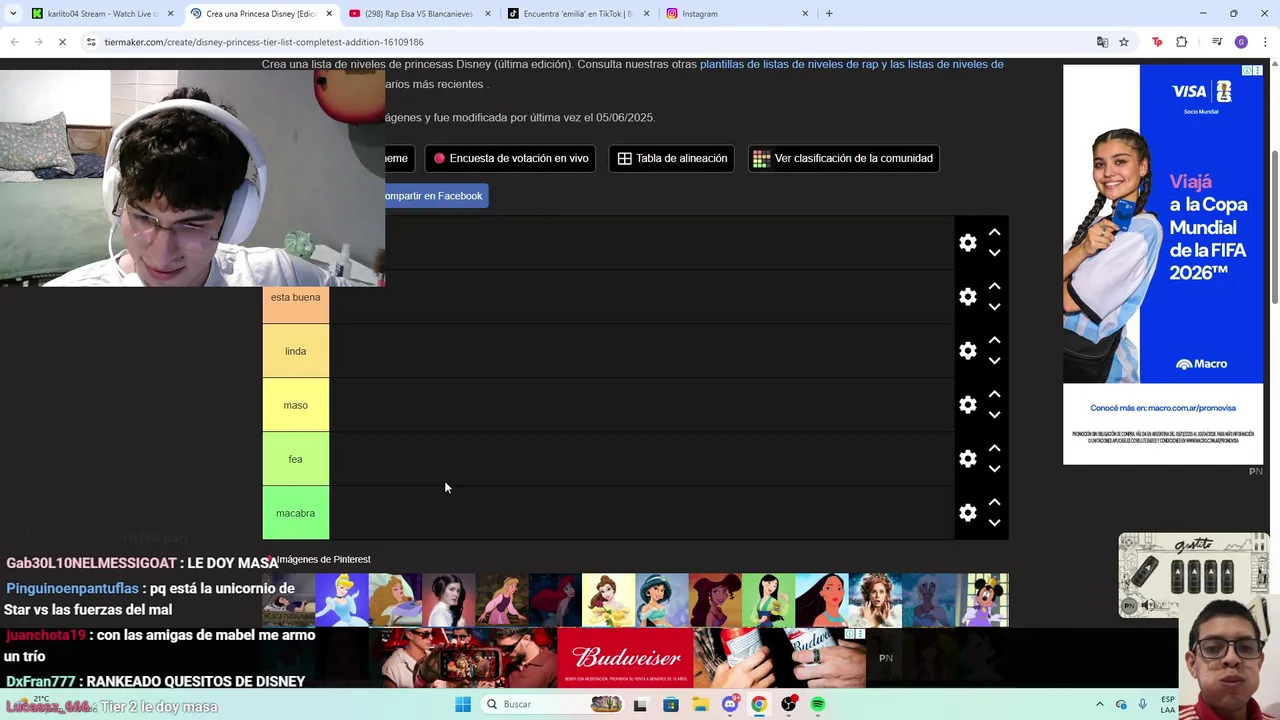Open settings gear for the topmost tier row
1280x720 pixels.
coord(968,243)
